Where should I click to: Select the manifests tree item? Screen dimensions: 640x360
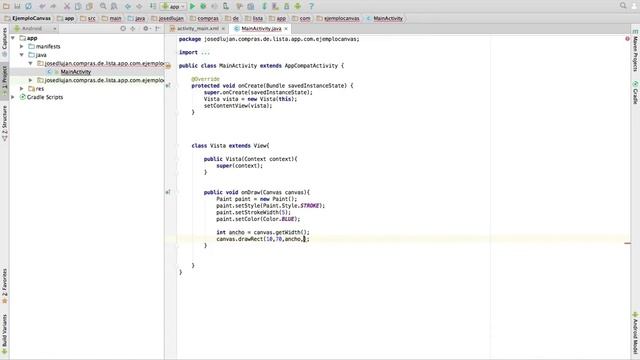tap(48, 47)
